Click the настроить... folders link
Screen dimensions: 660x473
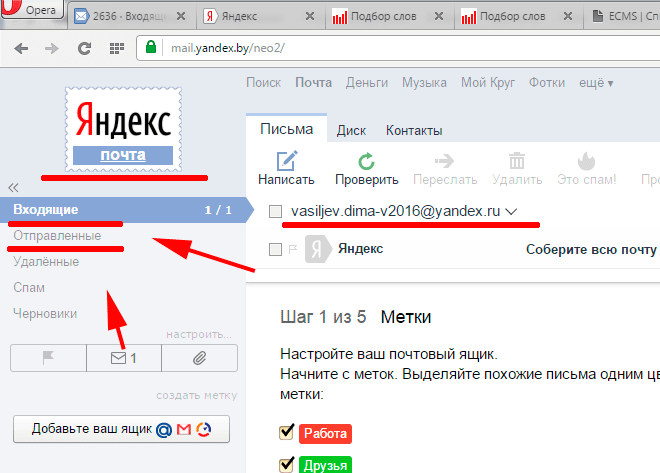point(199,335)
